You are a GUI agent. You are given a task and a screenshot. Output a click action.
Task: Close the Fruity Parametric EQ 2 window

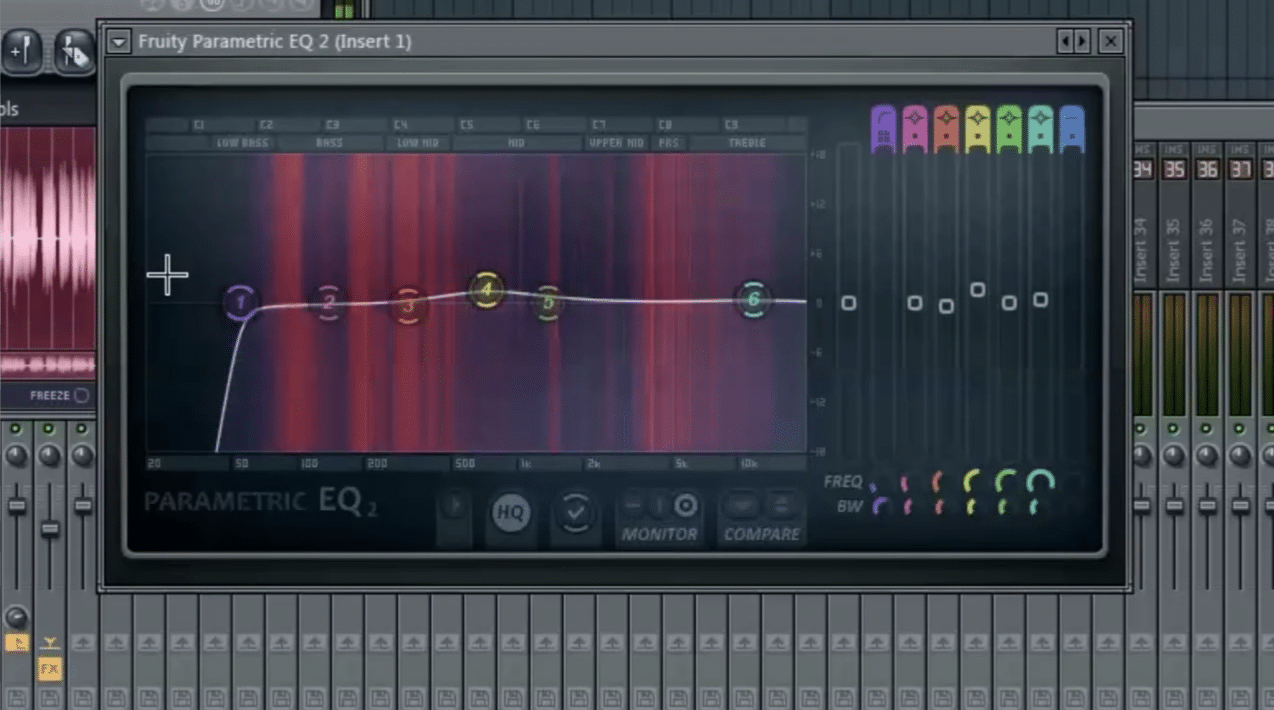[x=1110, y=41]
